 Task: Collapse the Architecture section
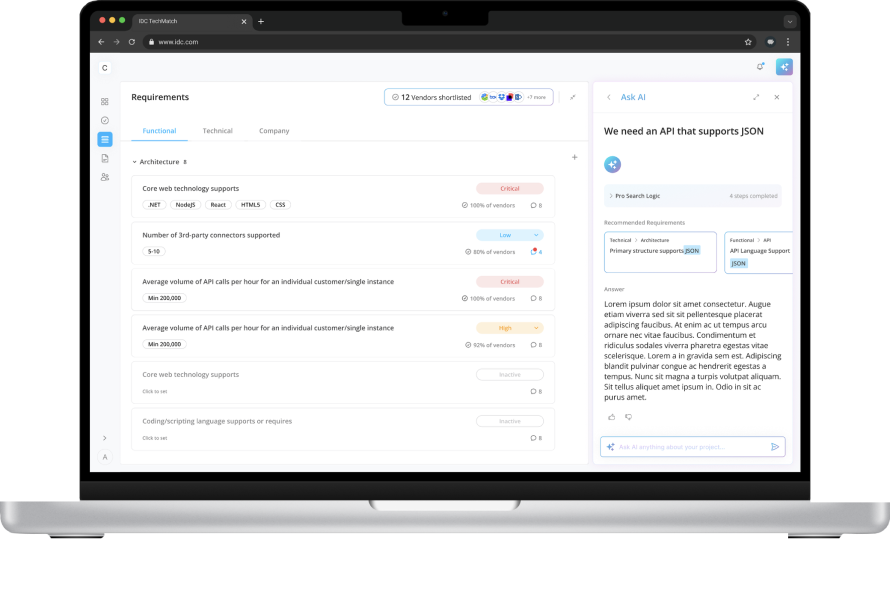pos(135,162)
